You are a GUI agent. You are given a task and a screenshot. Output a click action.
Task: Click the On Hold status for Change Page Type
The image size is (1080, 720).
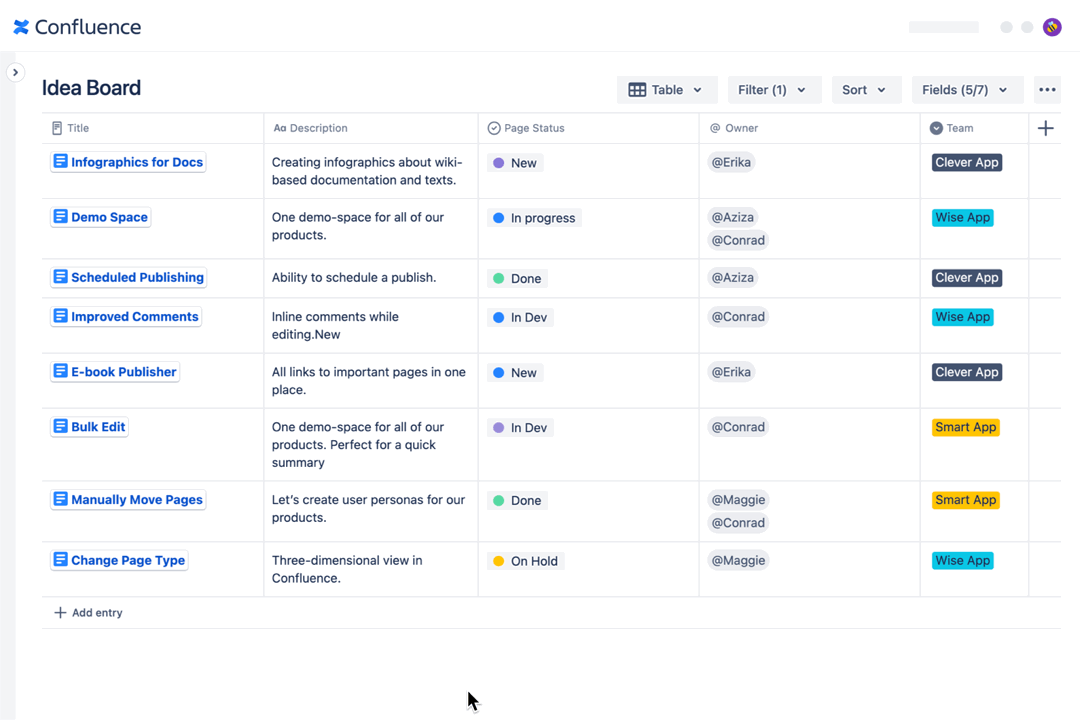coord(525,561)
